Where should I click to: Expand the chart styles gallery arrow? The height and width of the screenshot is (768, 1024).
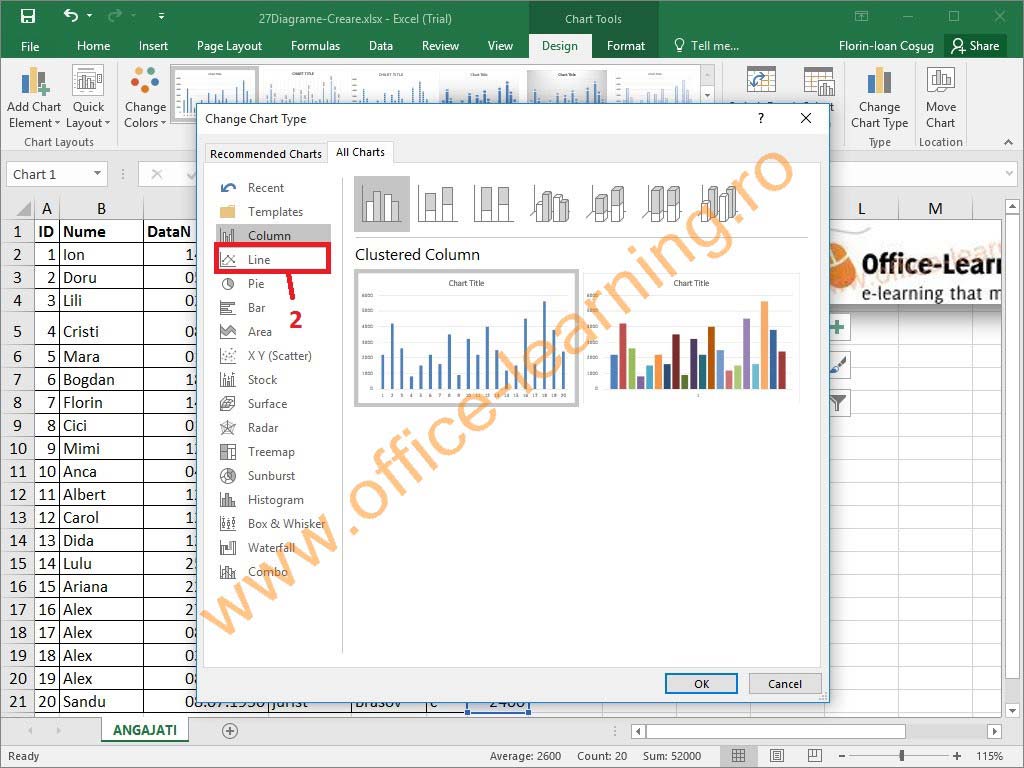click(707, 95)
